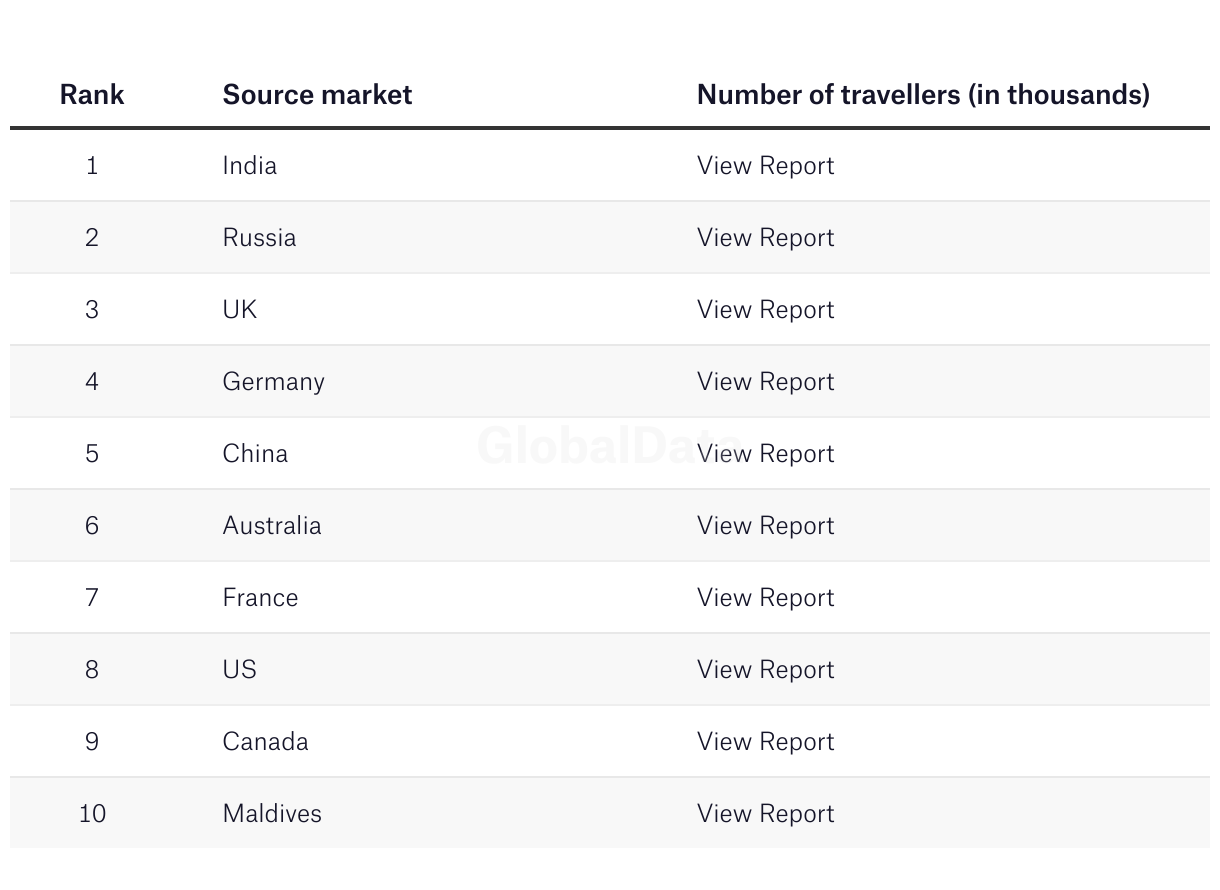Open View Report link for India
Screen dimensions: 1220x890
pos(765,165)
